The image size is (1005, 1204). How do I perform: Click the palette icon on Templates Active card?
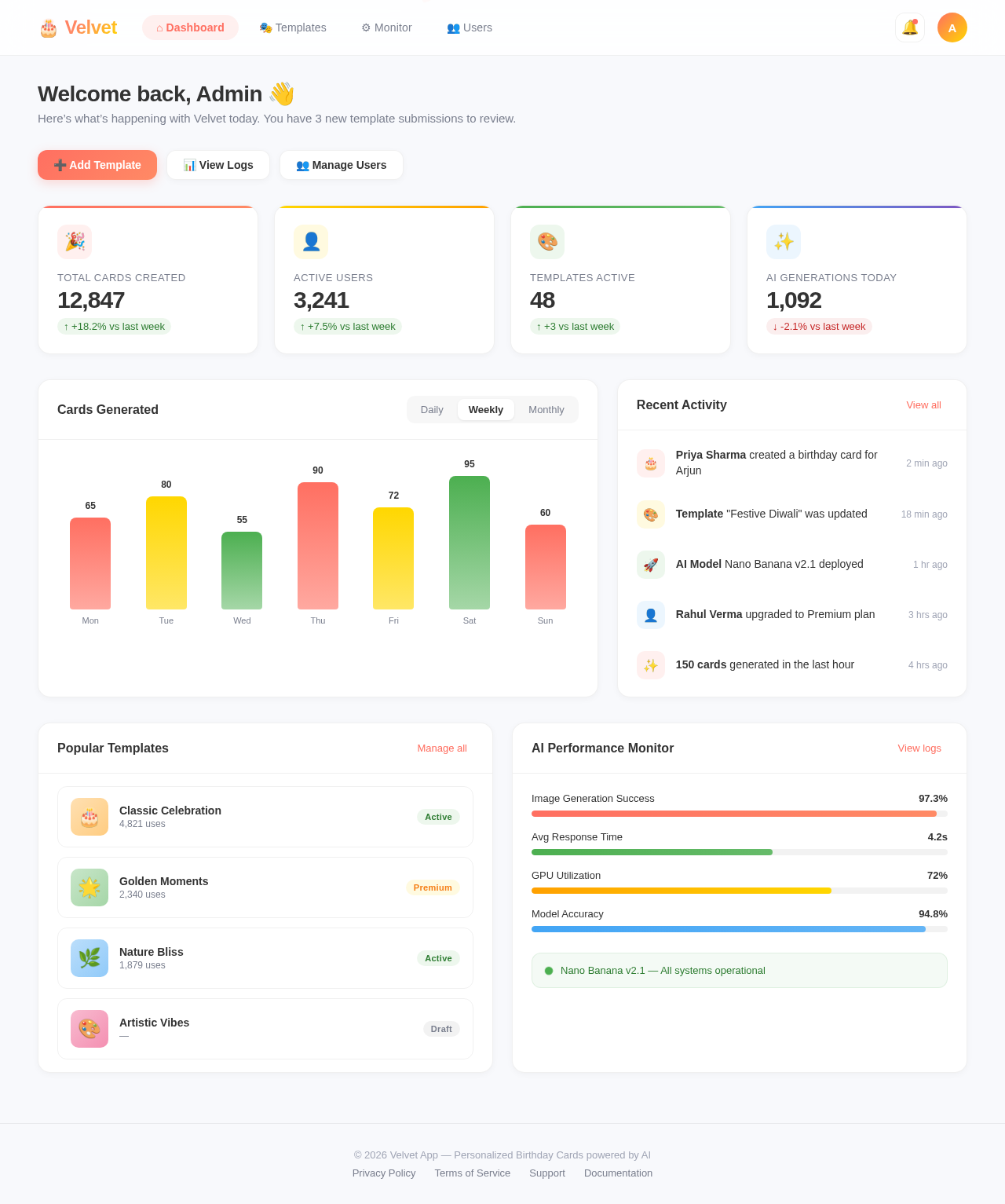(x=547, y=242)
